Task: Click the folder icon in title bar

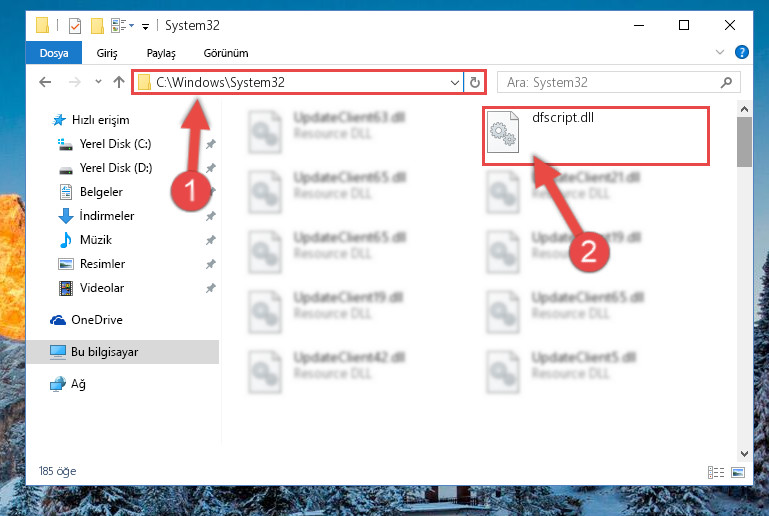Action: [x=43, y=25]
